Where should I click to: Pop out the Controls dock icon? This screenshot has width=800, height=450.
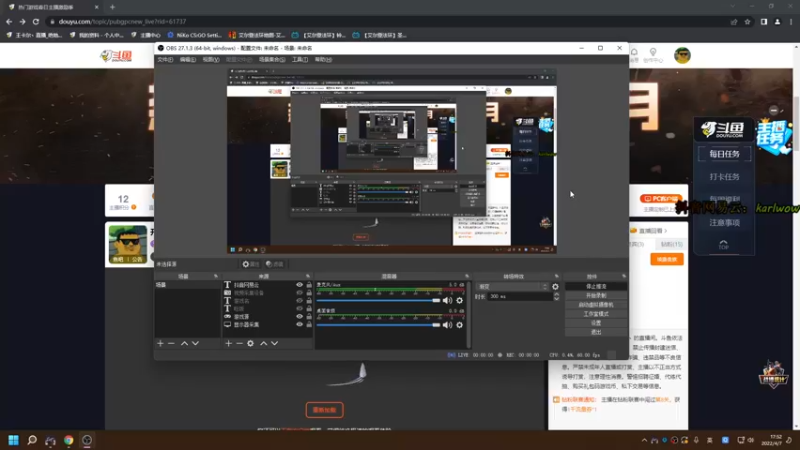point(624,276)
